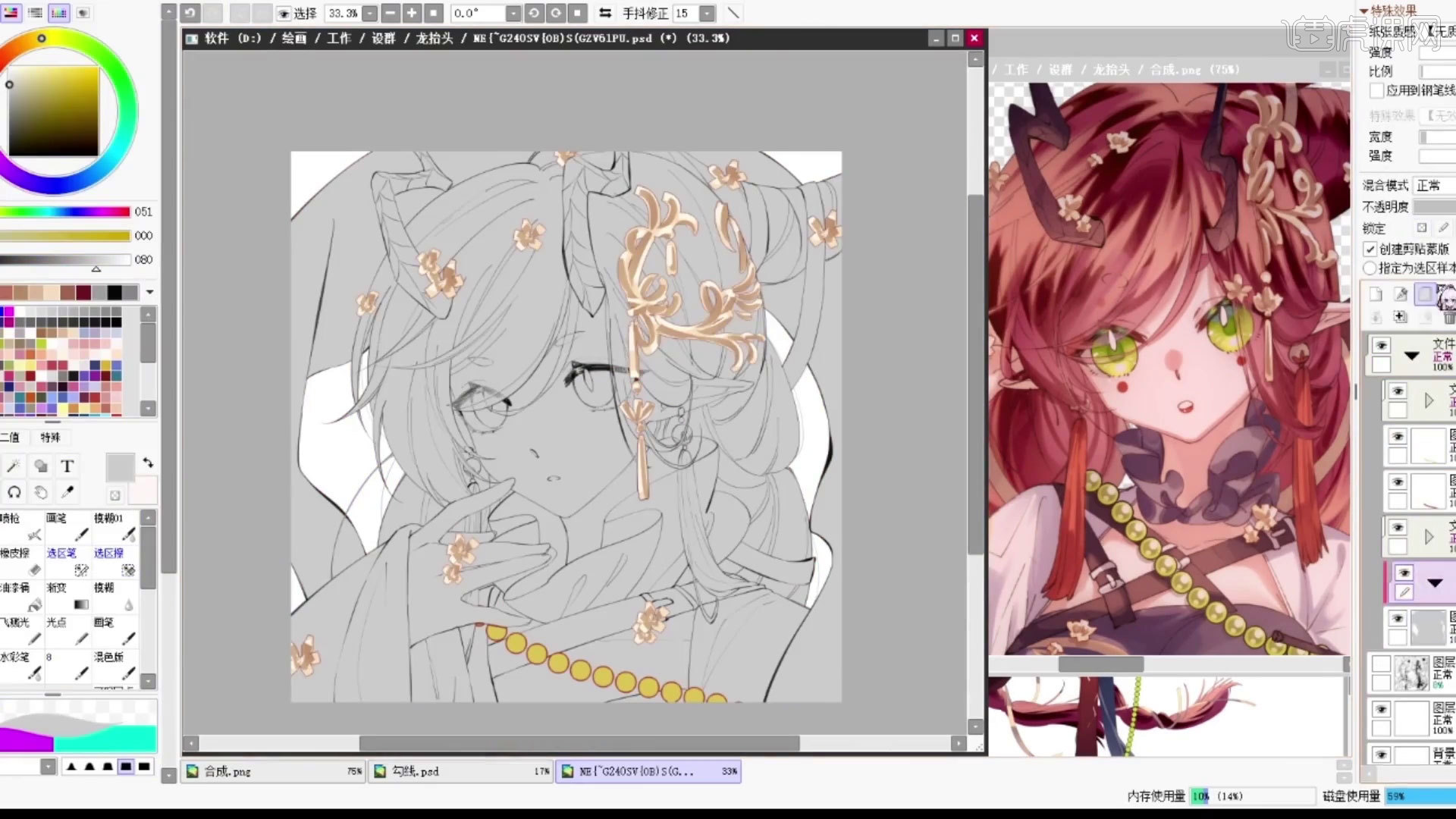The height and width of the screenshot is (819, 1456).
Task: Select the 选区擦 selection eraser
Action: click(115, 561)
